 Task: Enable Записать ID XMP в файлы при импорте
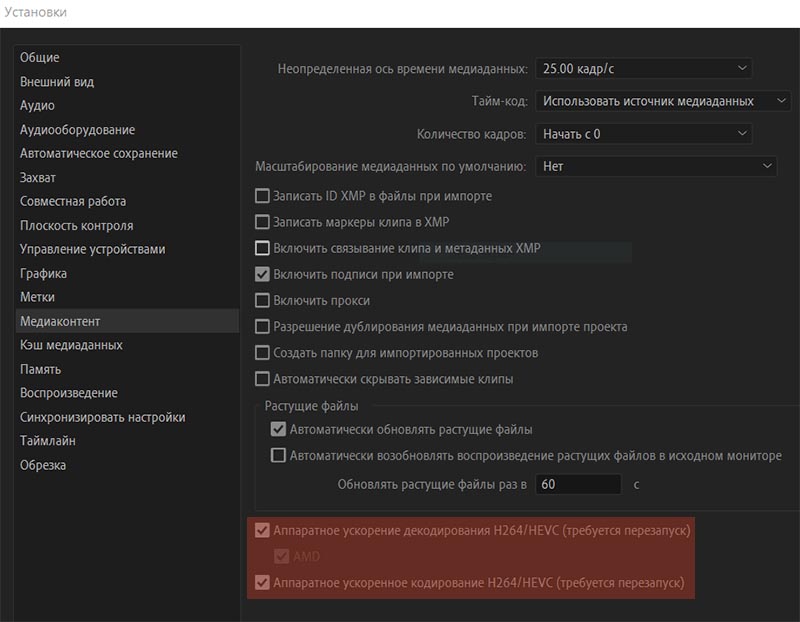click(x=262, y=196)
